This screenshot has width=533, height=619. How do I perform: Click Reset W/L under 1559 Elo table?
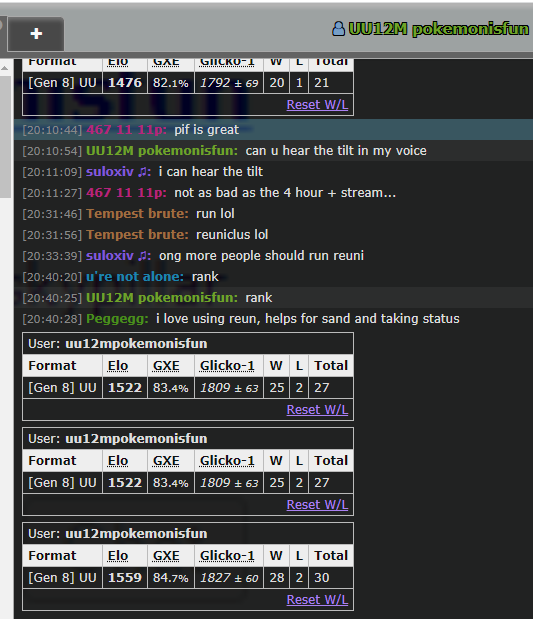click(x=317, y=600)
